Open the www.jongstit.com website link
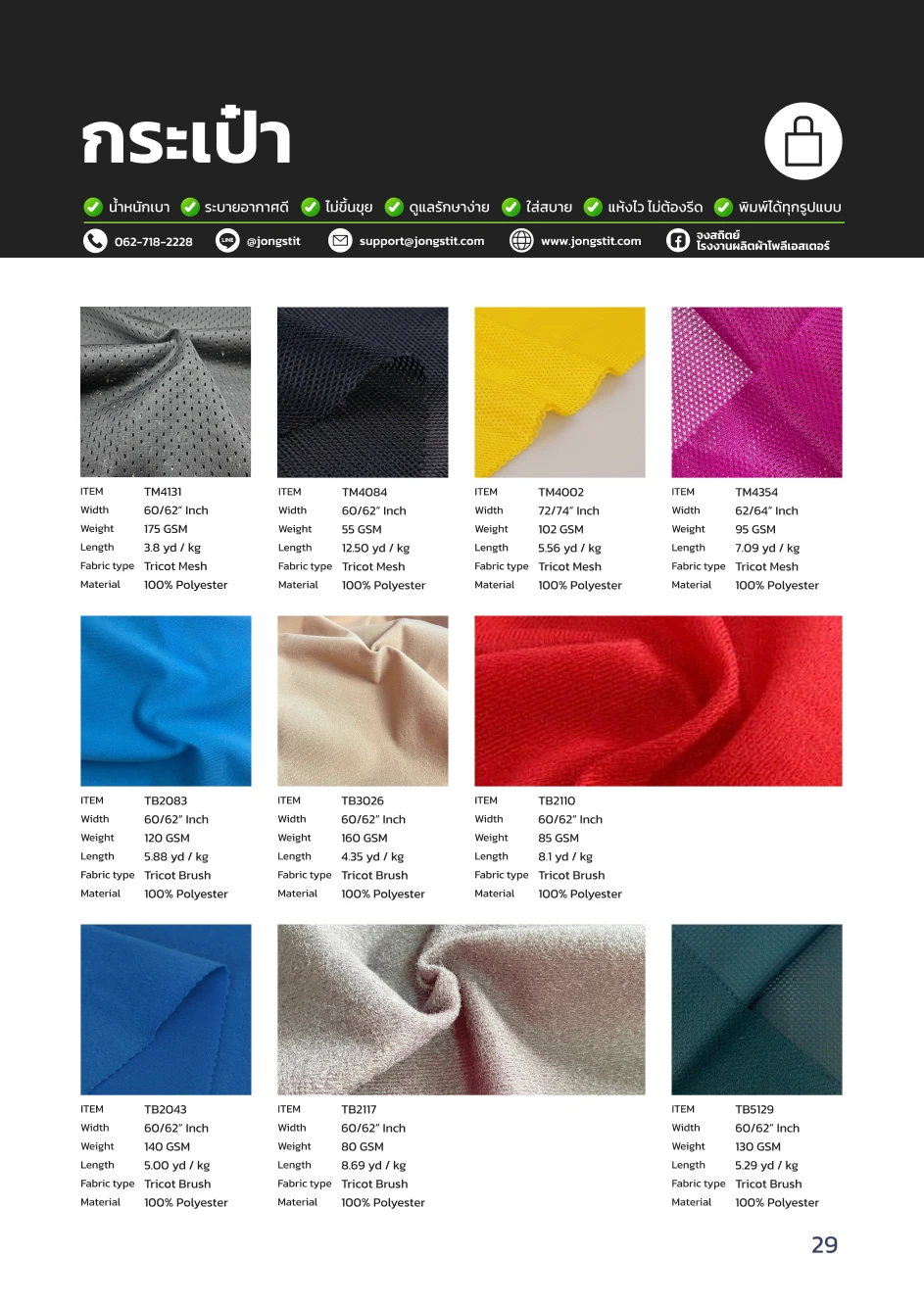This screenshot has height=1306, width=924. (x=591, y=241)
